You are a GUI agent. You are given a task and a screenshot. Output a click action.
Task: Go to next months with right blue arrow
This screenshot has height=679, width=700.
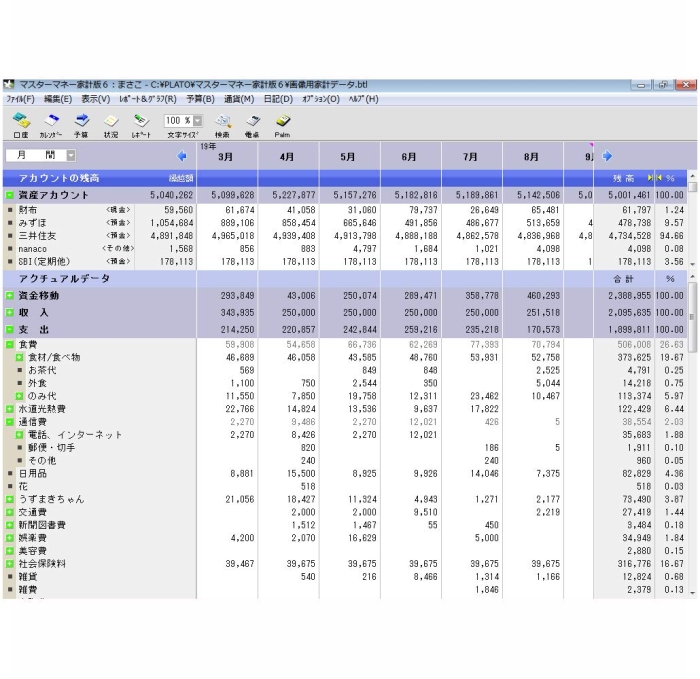[x=607, y=156]
